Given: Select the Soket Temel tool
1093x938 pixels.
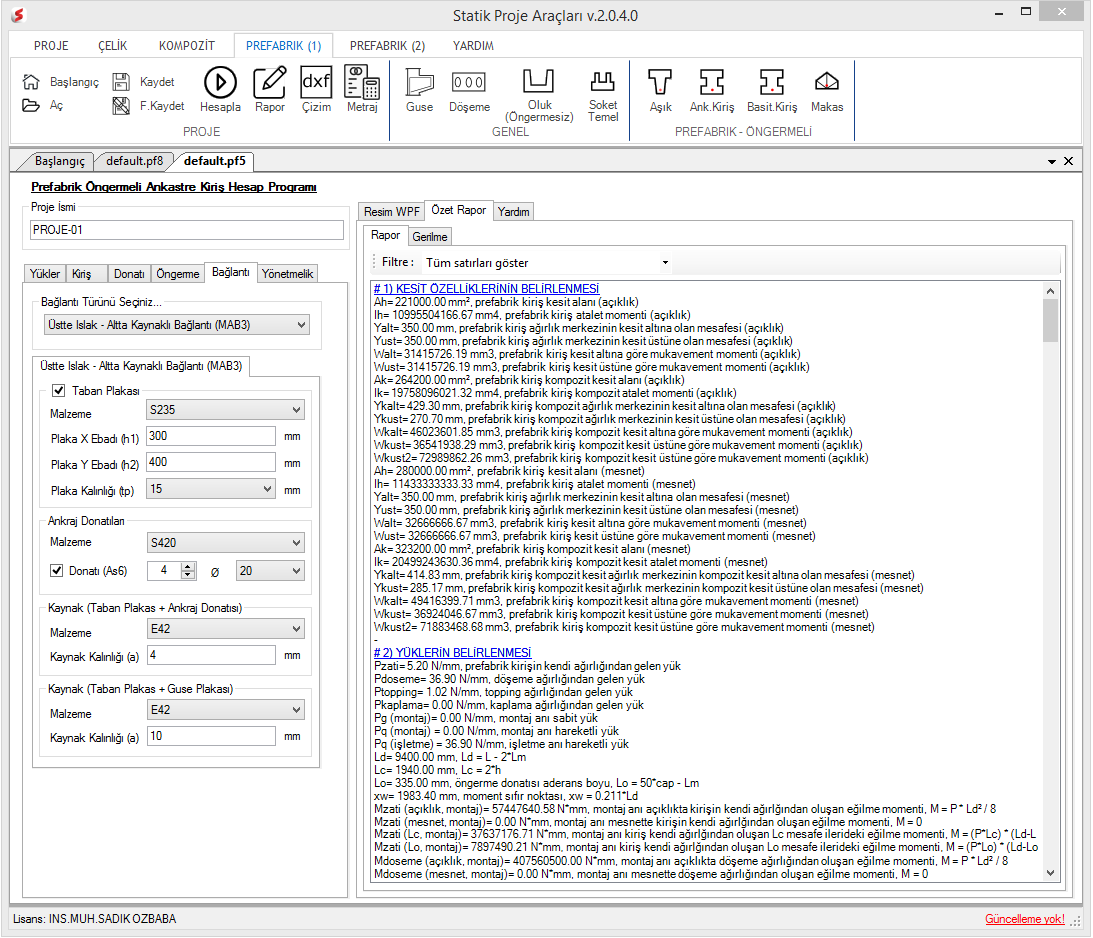Looking at the screenshot, I should pos(603,95).
